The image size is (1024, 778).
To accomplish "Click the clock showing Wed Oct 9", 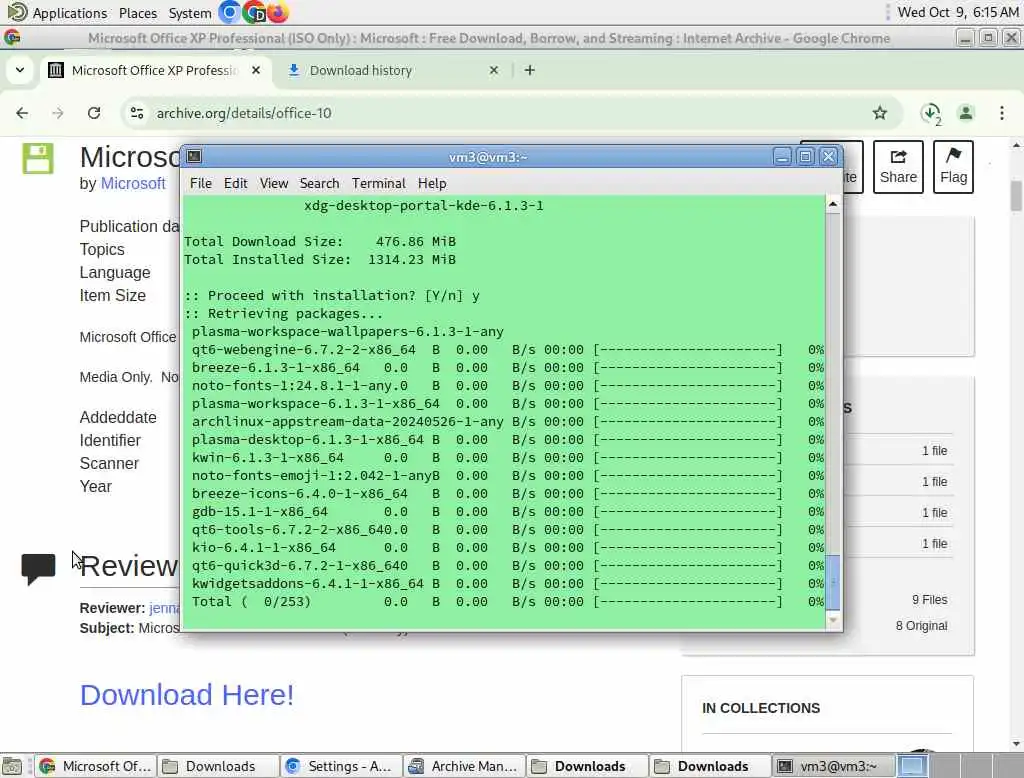I will [x=957, y=12].
